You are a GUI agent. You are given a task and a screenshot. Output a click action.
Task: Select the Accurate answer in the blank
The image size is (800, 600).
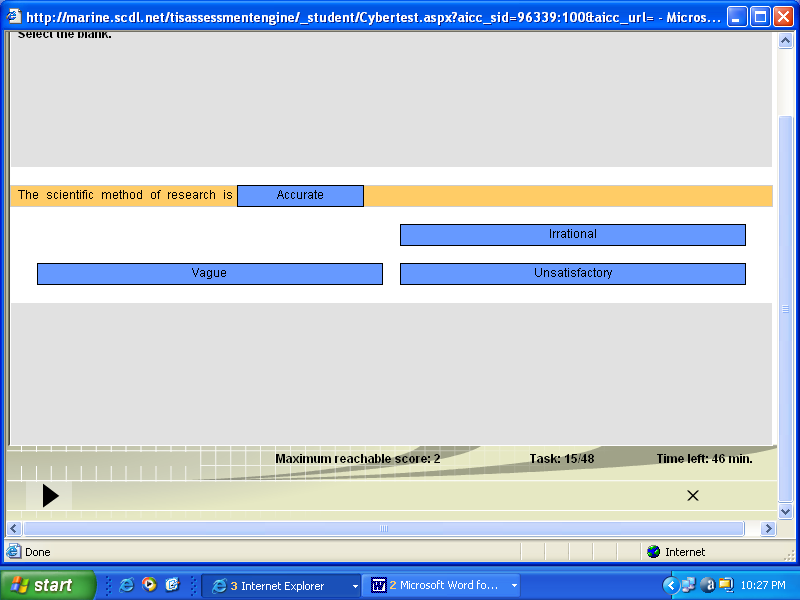click(301, 195)
